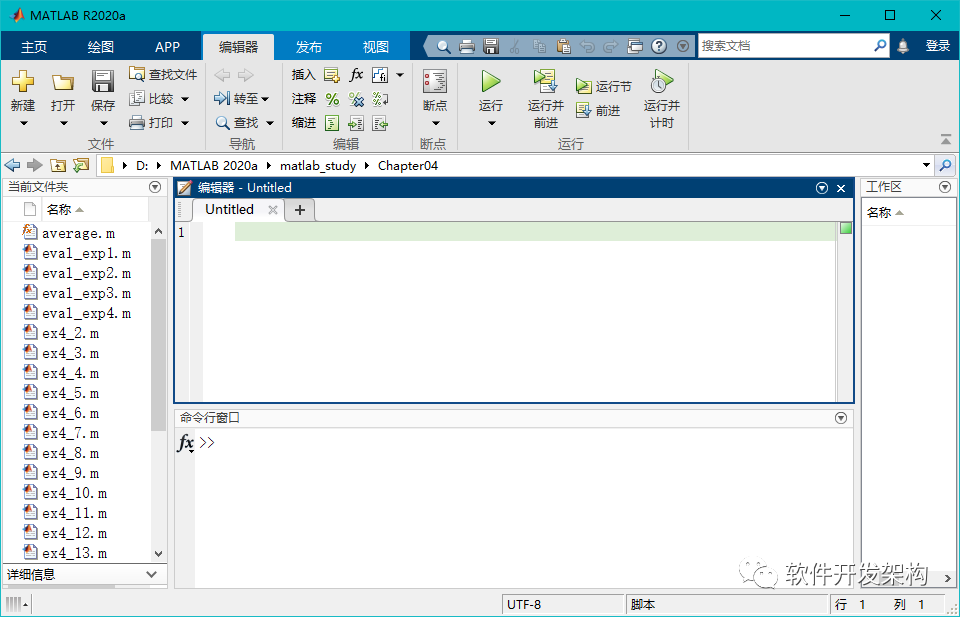Viewport: 960px width, 617px height.
Task: Click the insert function fx icon
Action: coord(356,75)
